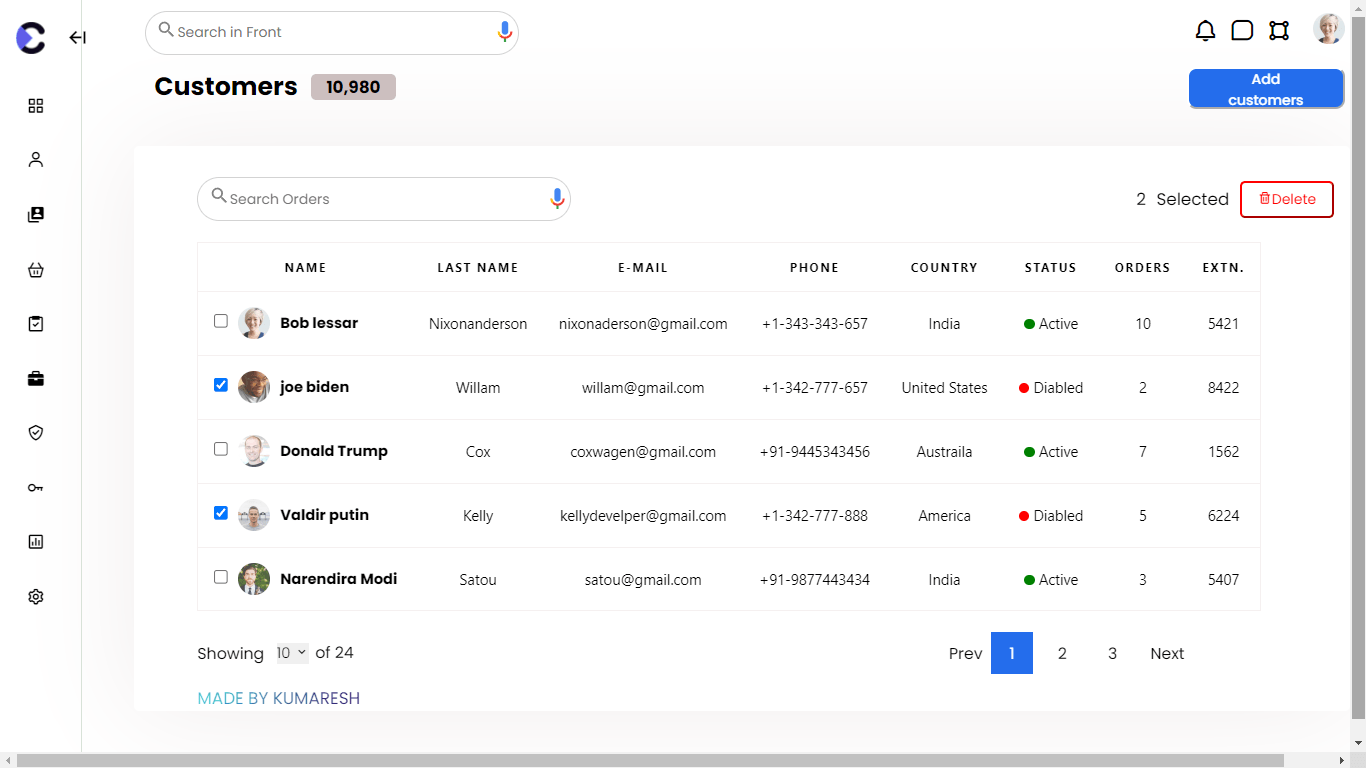The height and width of the screenshot is (768, 1366).
Task: Click the NAME column header
Action: click(305, 268)
